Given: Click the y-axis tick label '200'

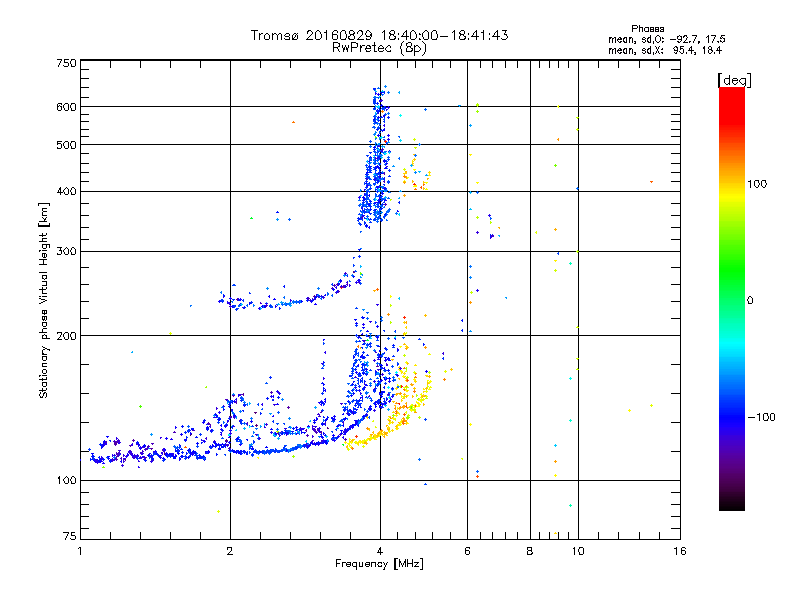Looking at the screenshot, I should coord(67,336).
